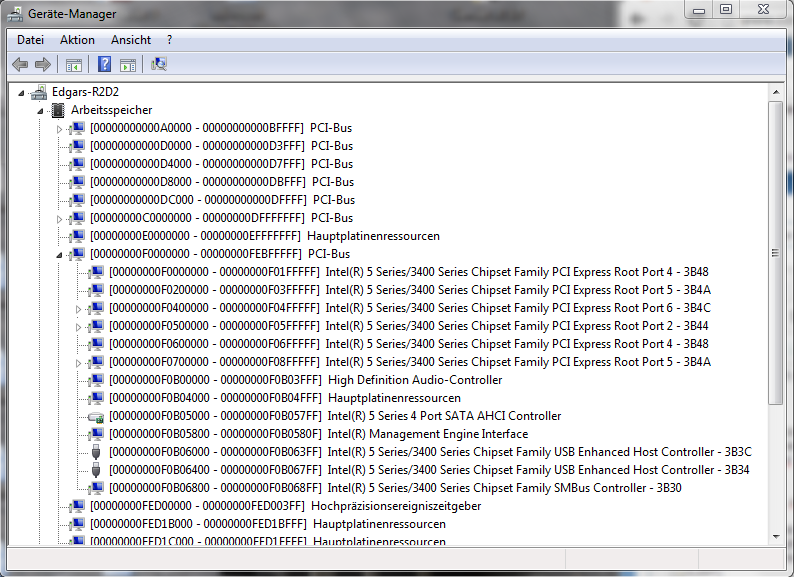Screen dimensions: 794x577
Task: Click icon of SMBus Controller 3B30 row
Action: coord(96,488)
